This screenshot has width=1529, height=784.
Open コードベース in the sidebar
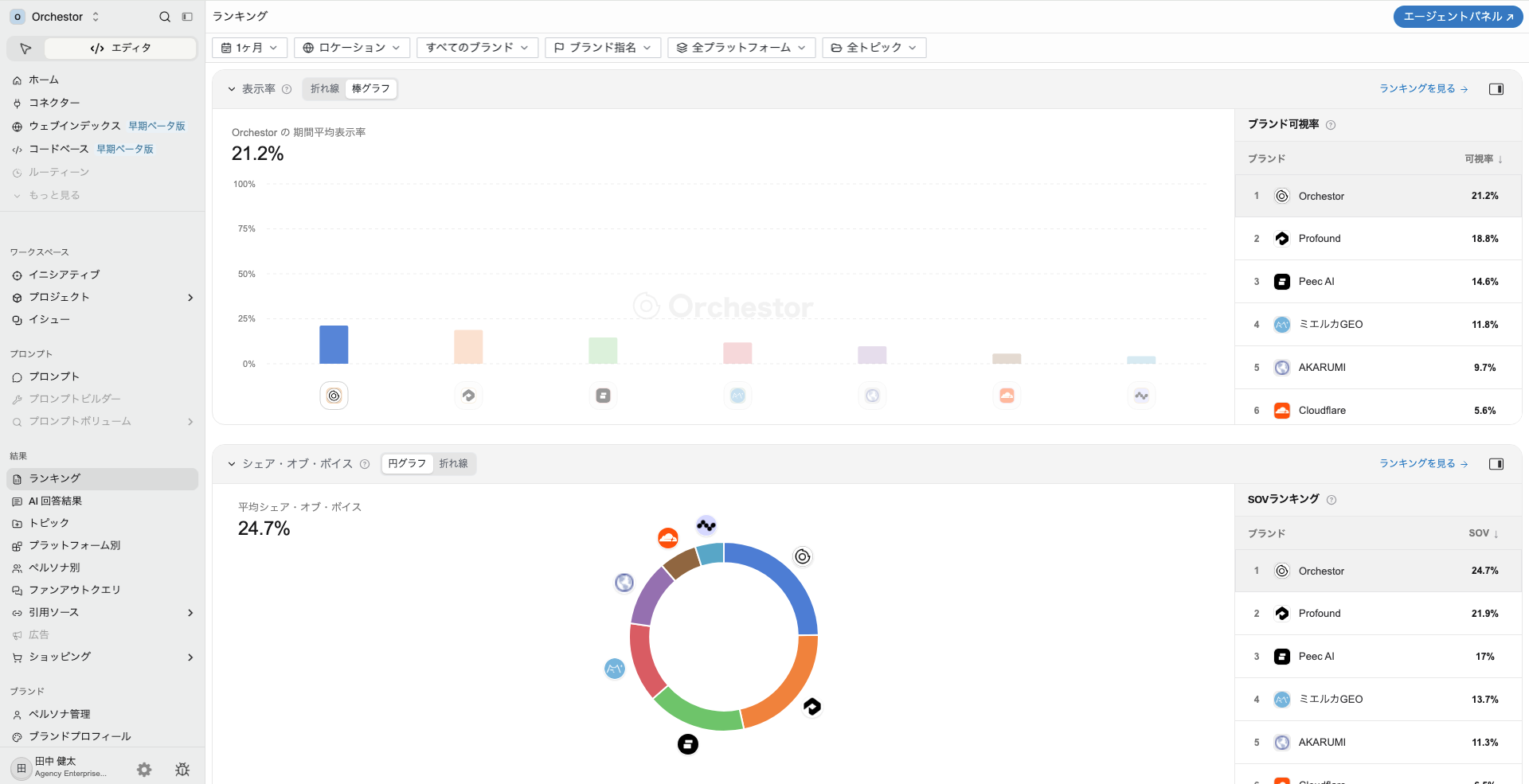102,150
